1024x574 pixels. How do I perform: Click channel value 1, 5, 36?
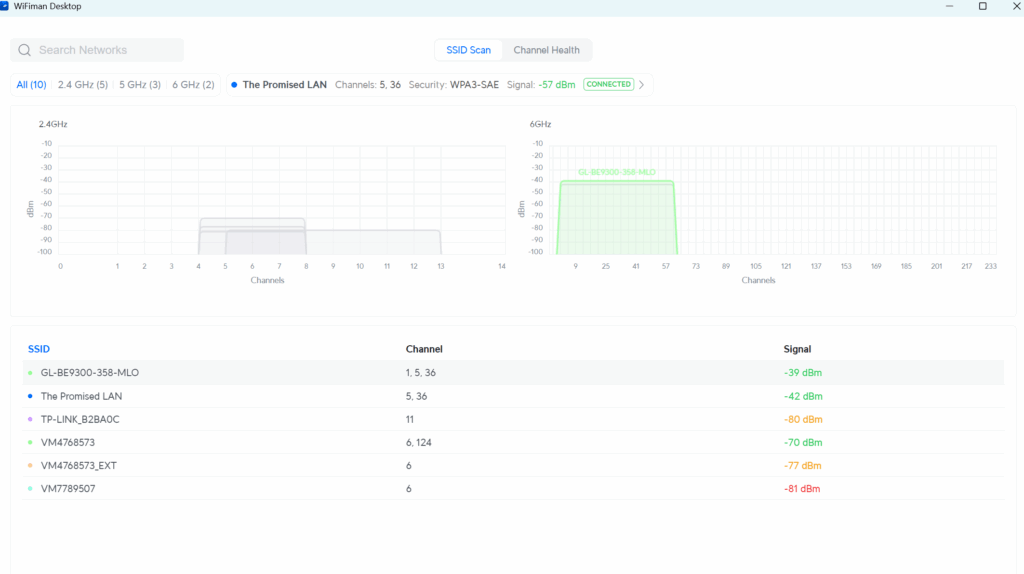coord(421,373)
